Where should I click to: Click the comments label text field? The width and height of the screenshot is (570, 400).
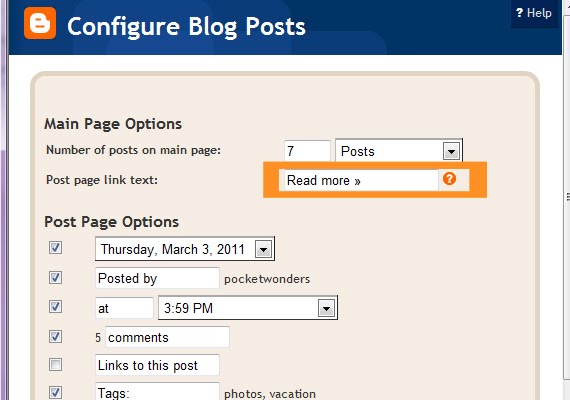click(168, 337)
